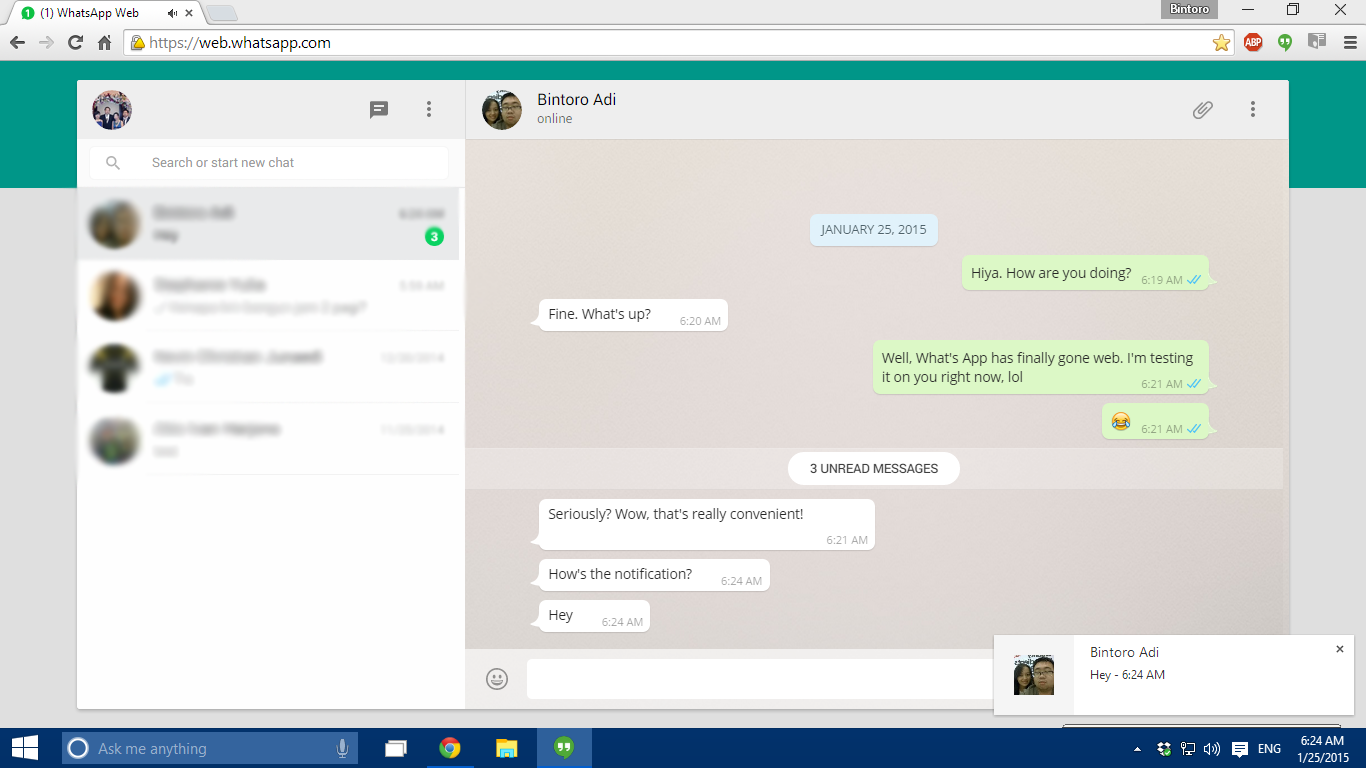Click the Bintoro Adi name in chat header
Screen dimensions: 1366x768
pos(577,100)
